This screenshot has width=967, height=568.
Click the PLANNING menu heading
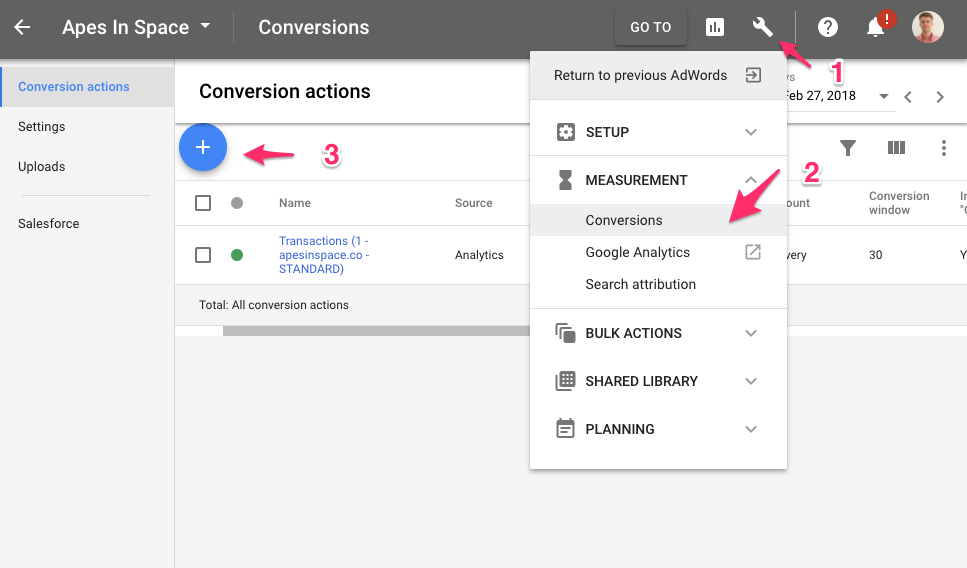[x=620, y=429]
